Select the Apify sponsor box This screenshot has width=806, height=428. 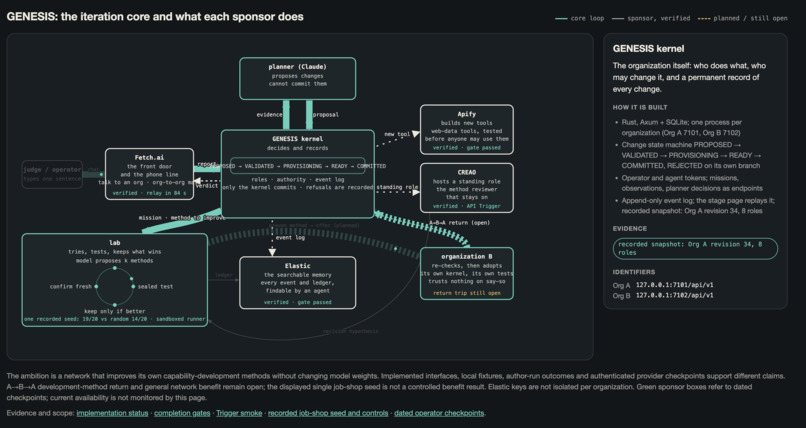(466, 129)
